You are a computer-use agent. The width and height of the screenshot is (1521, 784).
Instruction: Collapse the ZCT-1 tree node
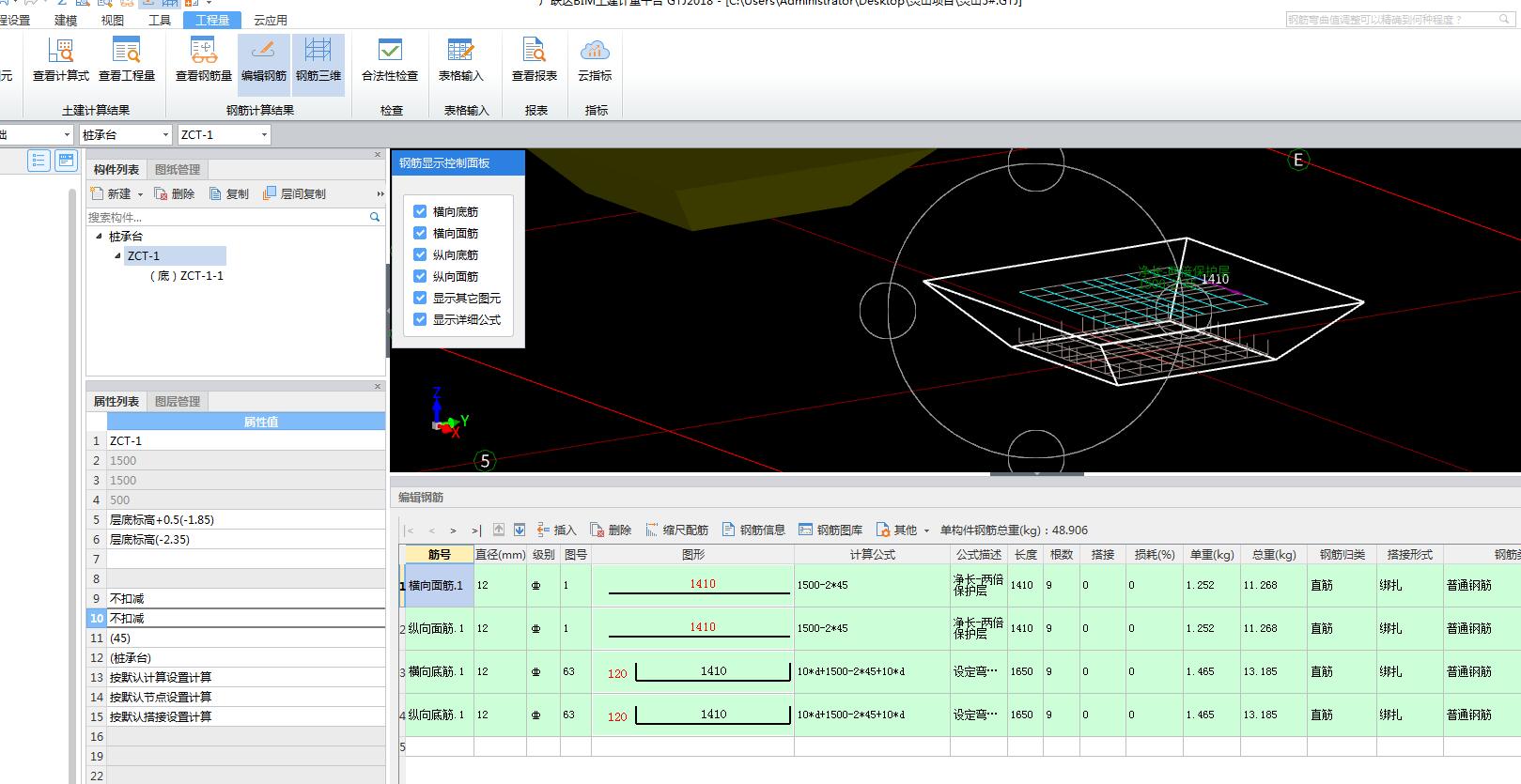point(117,256)
